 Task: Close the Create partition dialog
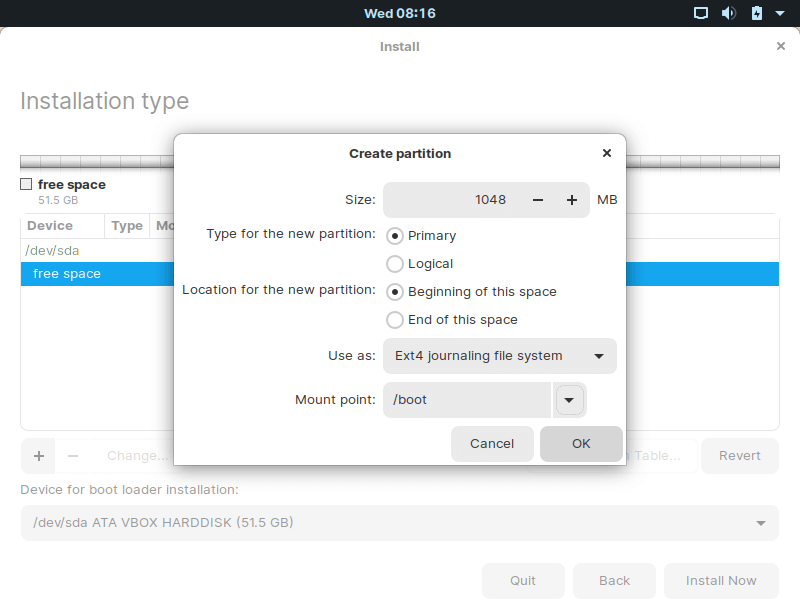[607, 153]
